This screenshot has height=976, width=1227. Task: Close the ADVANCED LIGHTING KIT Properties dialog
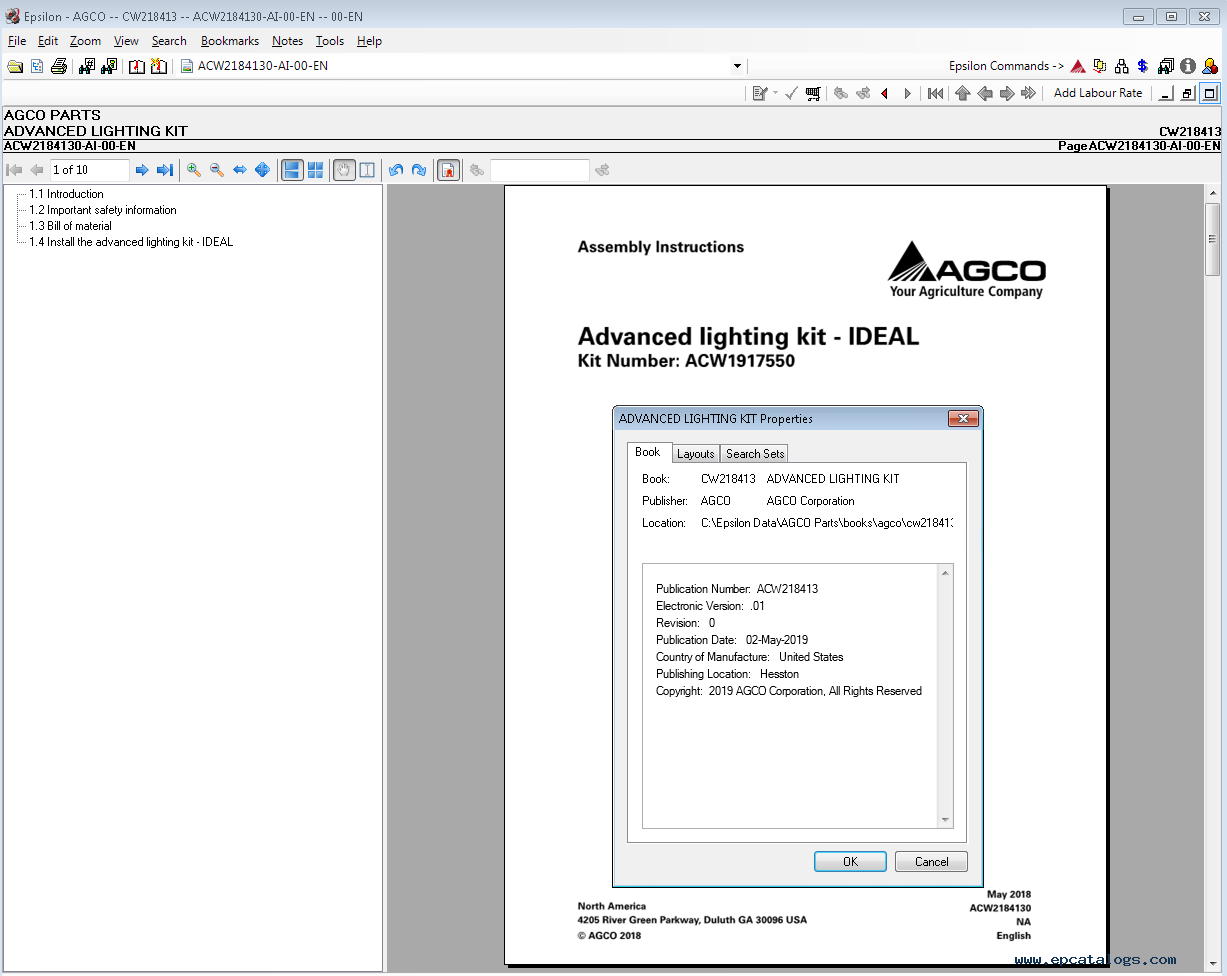pos(962,418)
